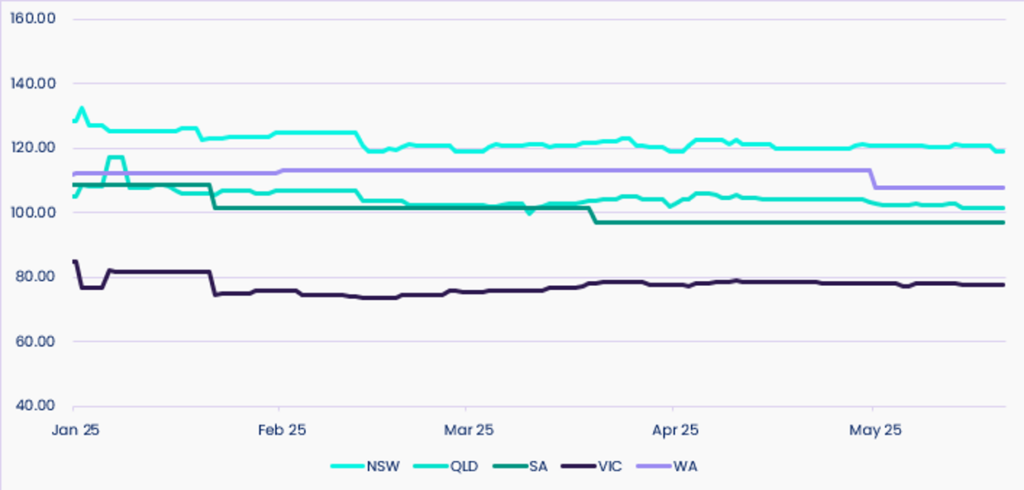Viewport: 1024px width, 490px height.
Task: Select the Apr 25 axis label
Action: click(674, 431)
